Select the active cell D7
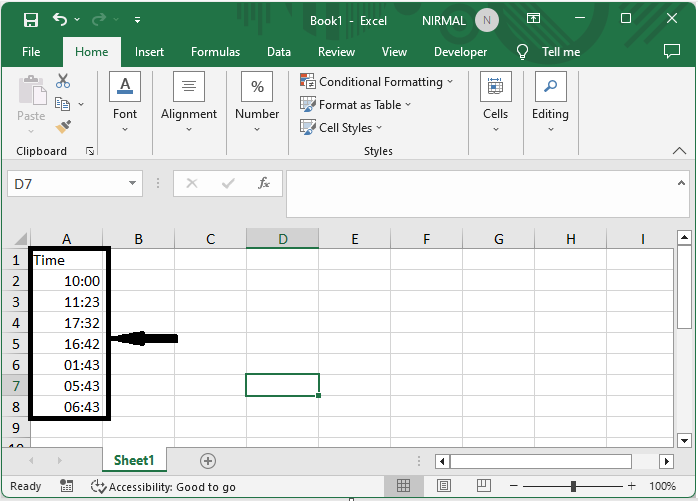The image size is (698, 501). click(282, 385)
